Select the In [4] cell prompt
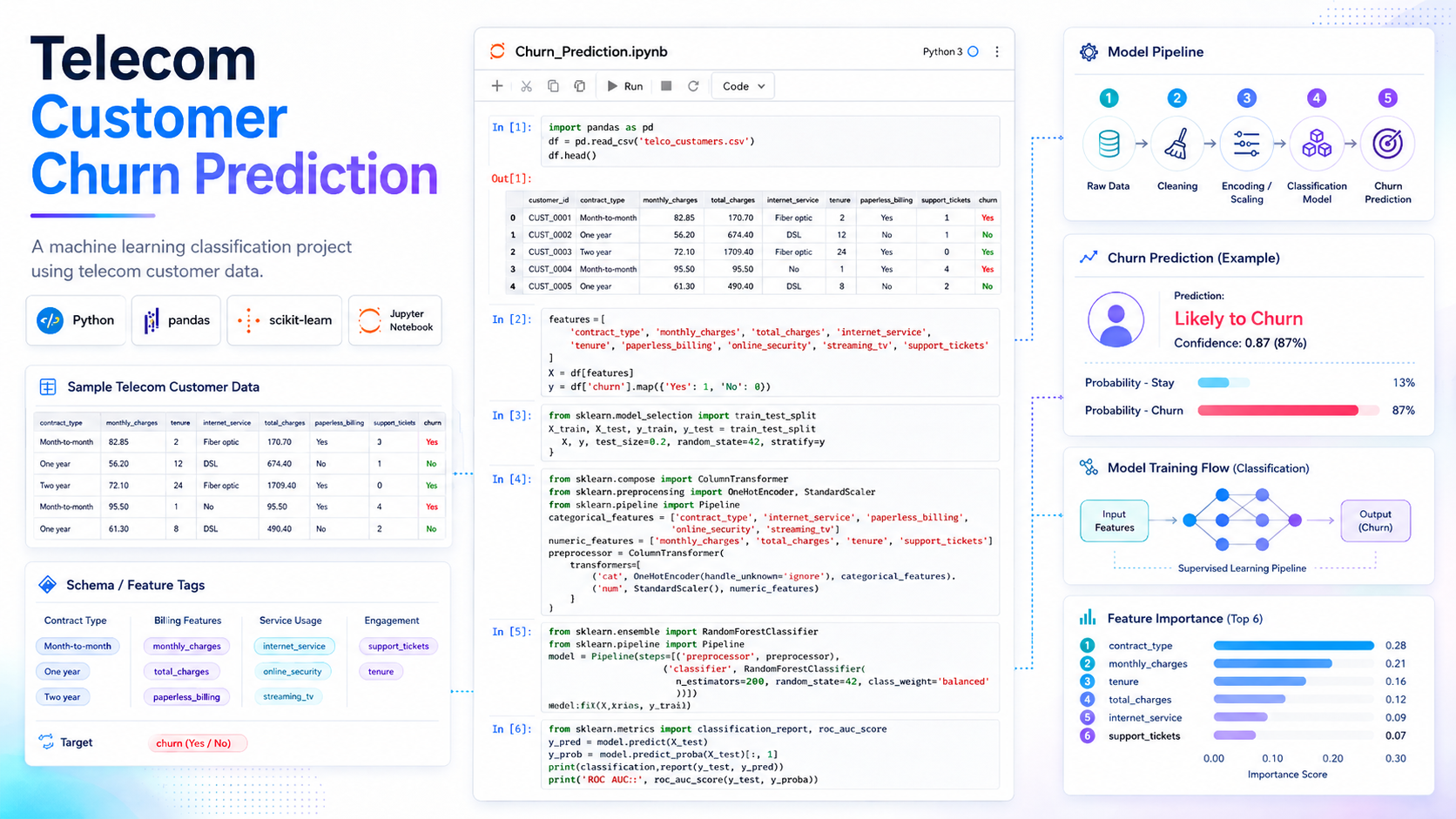 (x=511, y=479)
